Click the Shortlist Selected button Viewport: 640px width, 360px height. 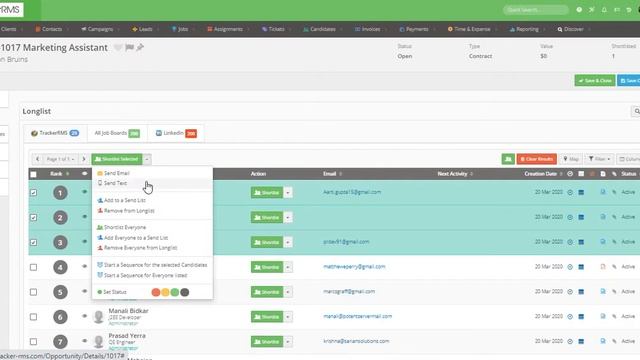click(x=117, y=159)
